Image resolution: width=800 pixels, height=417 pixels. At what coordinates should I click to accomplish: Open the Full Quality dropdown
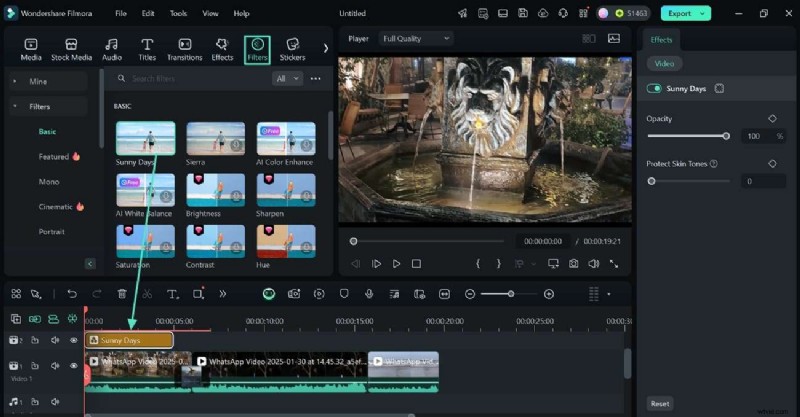coord(416,38)
